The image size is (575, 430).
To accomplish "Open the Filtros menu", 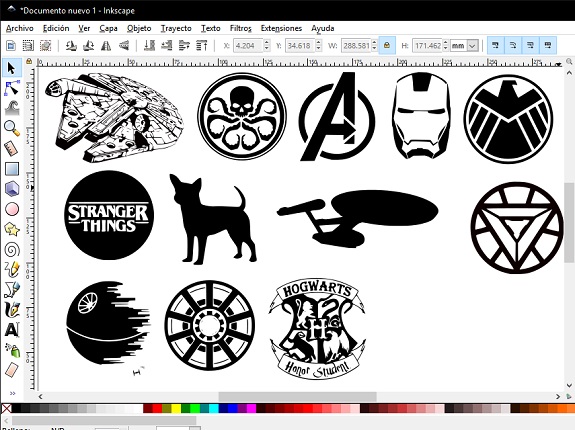I will [x=241, y=28].
